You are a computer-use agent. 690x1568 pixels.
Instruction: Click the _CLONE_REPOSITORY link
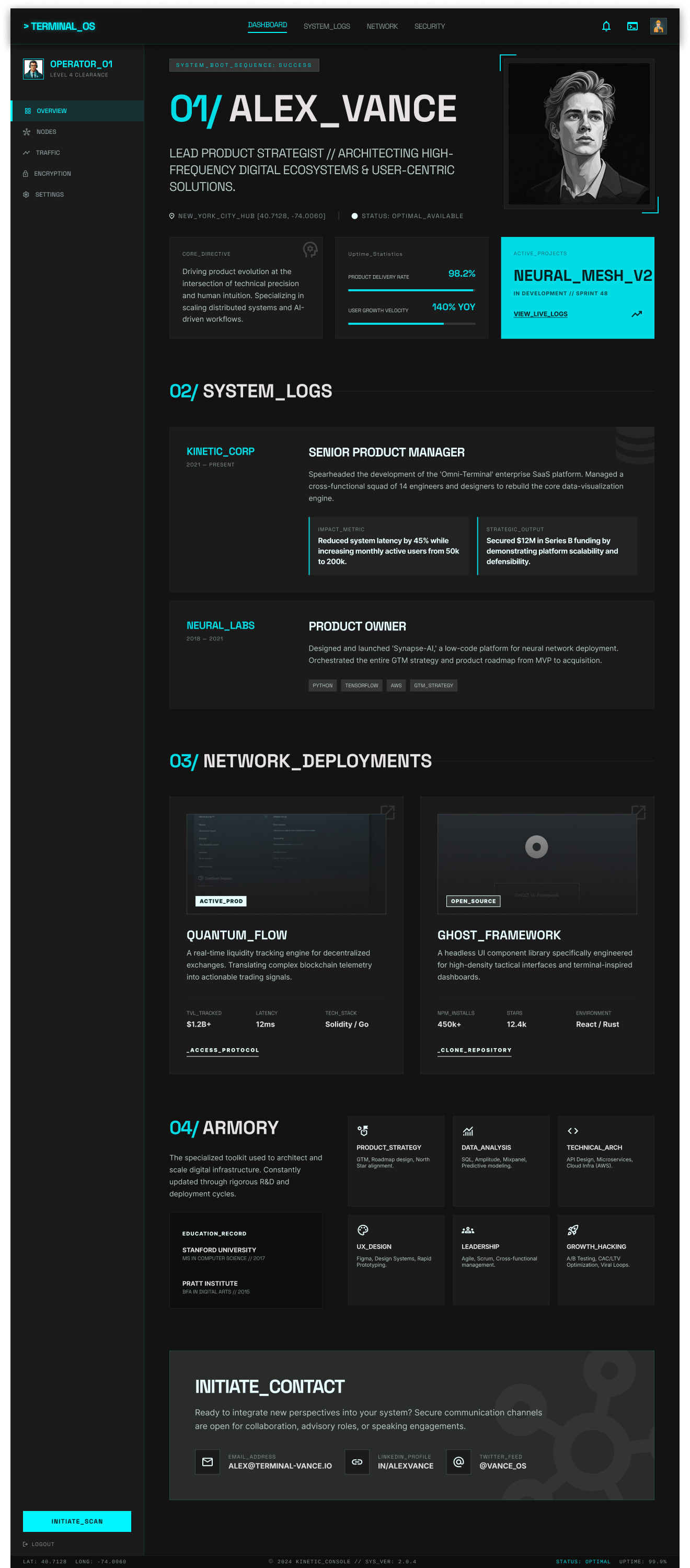[474, 1050]
